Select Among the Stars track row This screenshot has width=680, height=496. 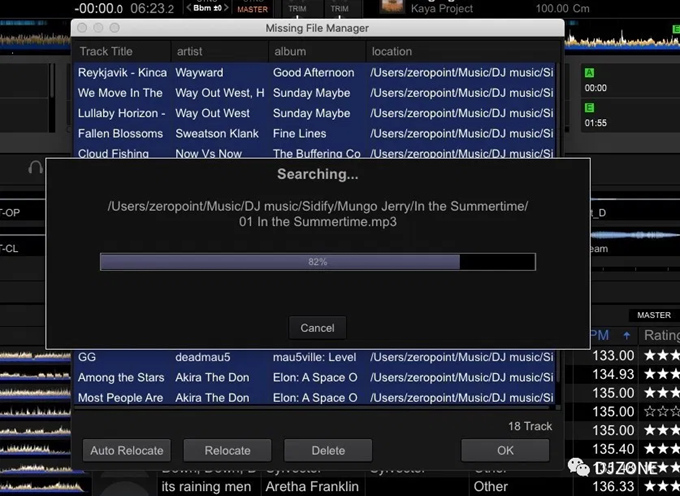click(x=314, y=378)
